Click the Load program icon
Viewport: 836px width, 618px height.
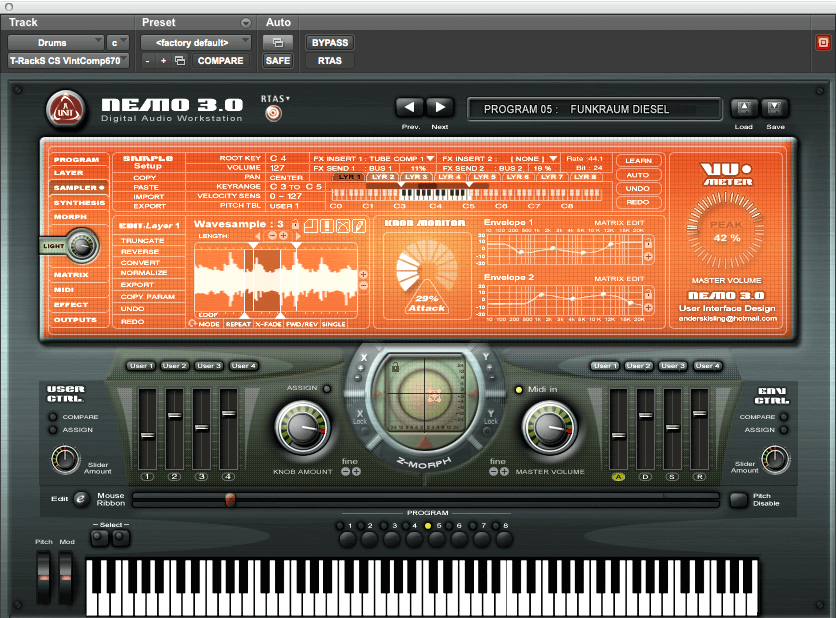pyautogui.click(x=744, y=108)
